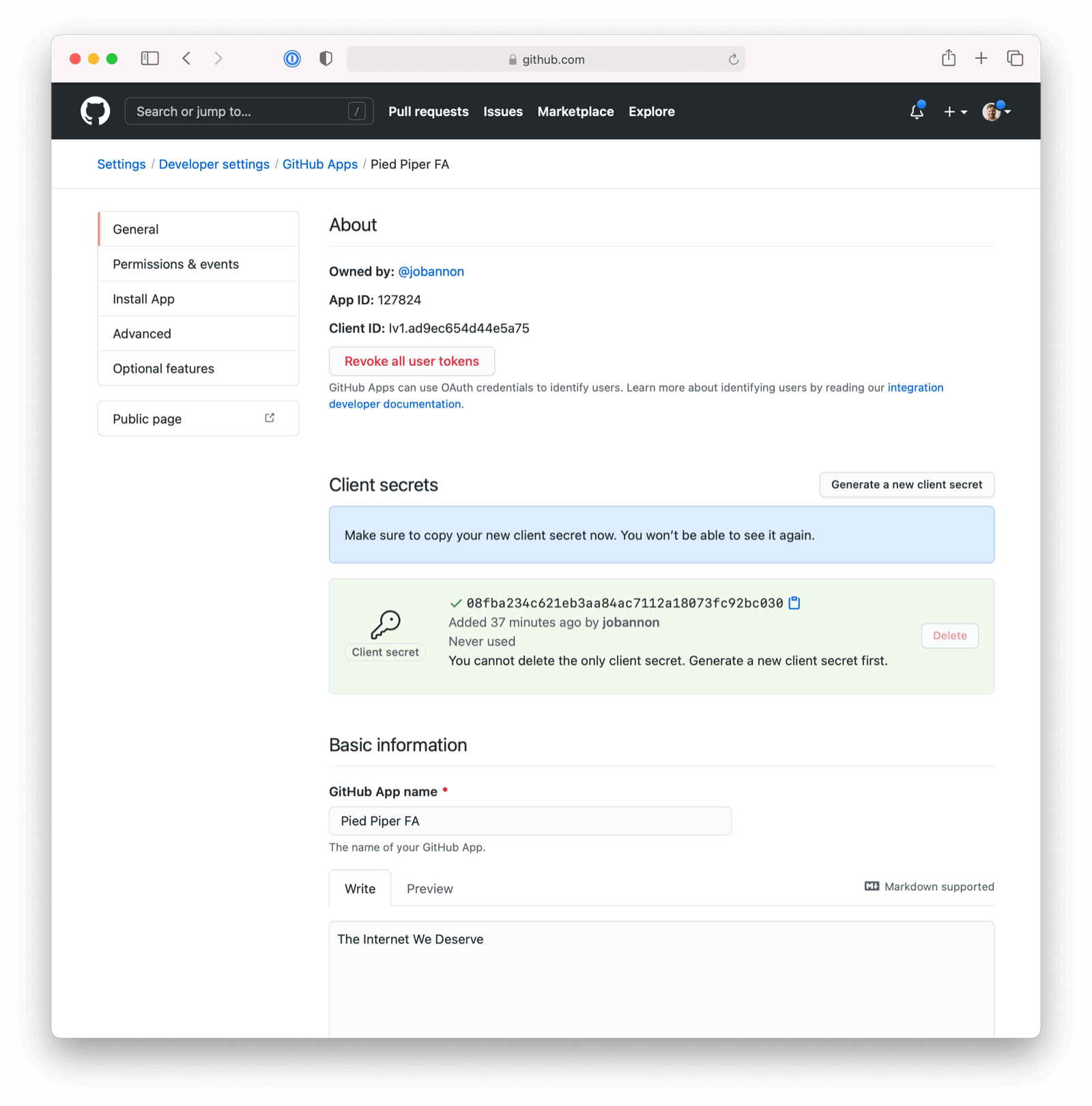Select Optional features in the sidebar

point(199,369)
